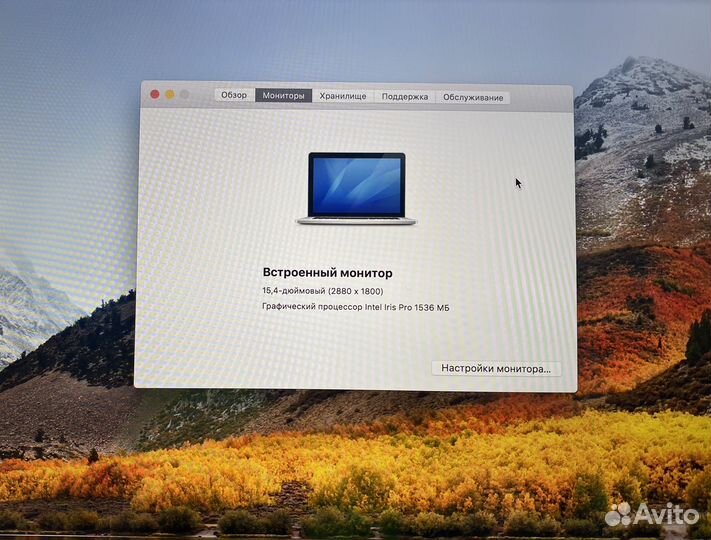Screen dimensions: 711x540
Task: Go to the Поддержка tab
Action: tap(404, 97)
